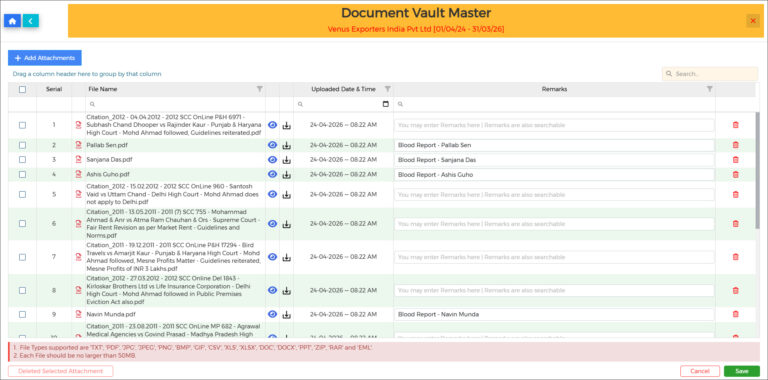Select checkbox for Ashis Guho.pdf
The image size is (768, 380).
coord(22,174)
